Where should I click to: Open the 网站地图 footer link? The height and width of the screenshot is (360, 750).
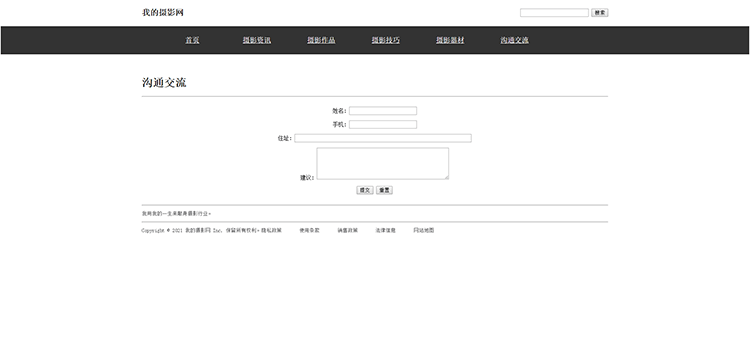click(x=424, y=230)
